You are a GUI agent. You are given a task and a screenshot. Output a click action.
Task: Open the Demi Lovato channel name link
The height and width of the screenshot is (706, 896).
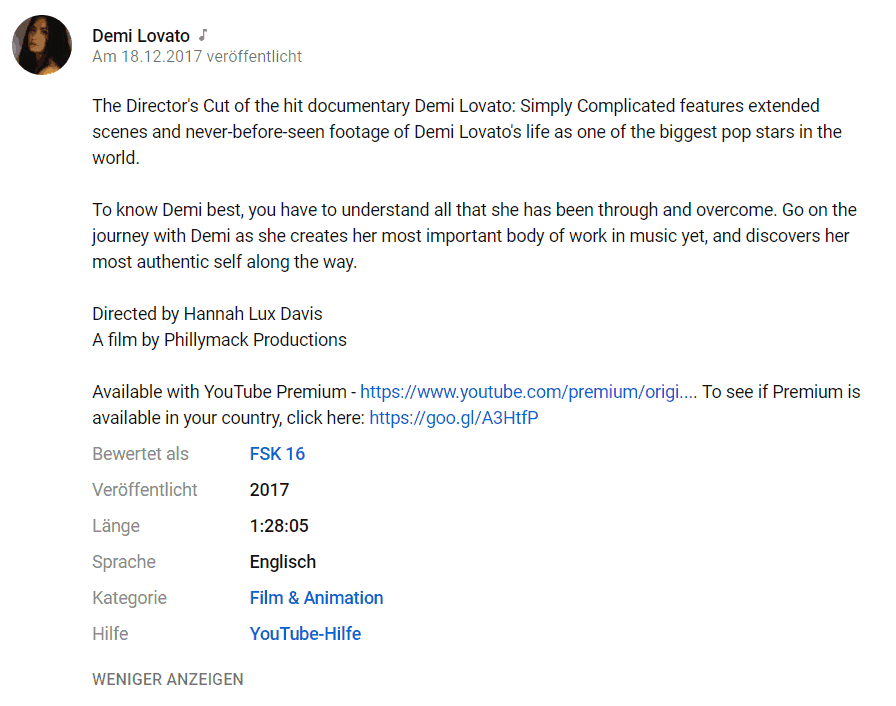141,36
